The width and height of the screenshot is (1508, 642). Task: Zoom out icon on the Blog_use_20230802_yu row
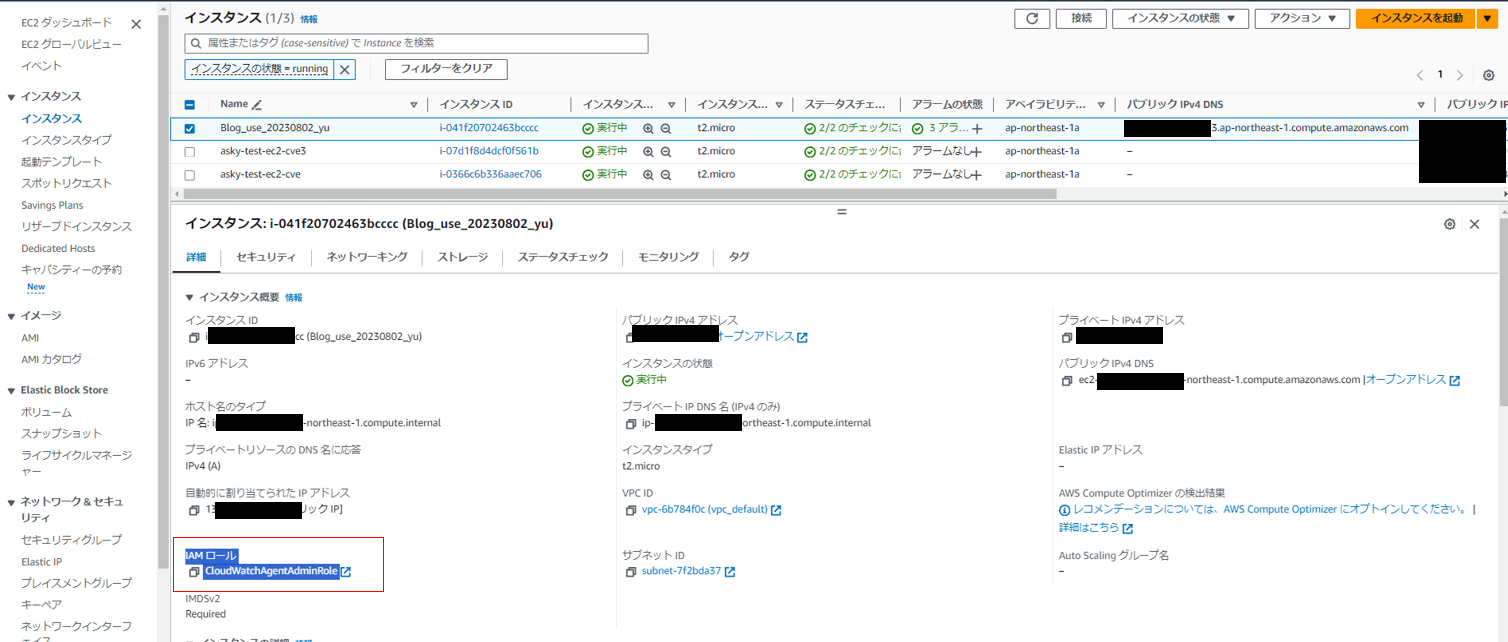click(x=665, y=128)
